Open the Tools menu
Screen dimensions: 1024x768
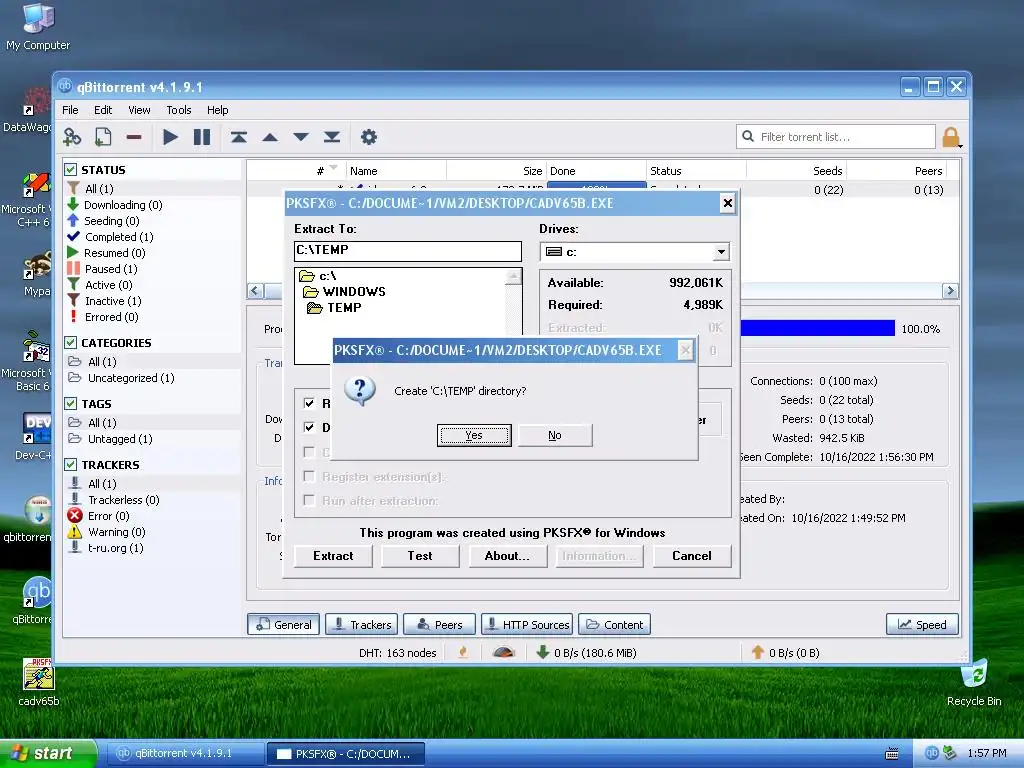tap(178, 110)
